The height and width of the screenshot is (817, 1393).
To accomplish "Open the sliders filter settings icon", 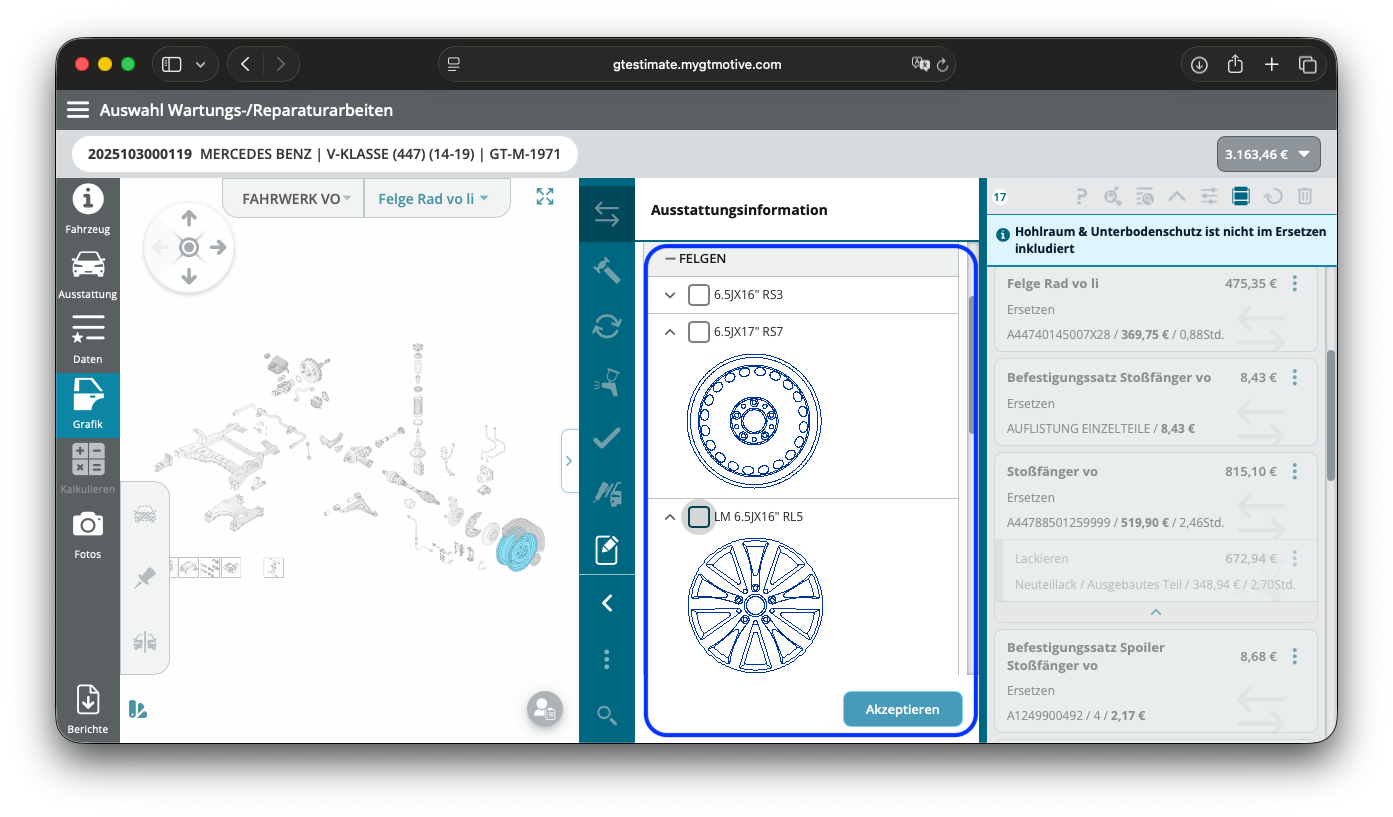I will 1209,197.
